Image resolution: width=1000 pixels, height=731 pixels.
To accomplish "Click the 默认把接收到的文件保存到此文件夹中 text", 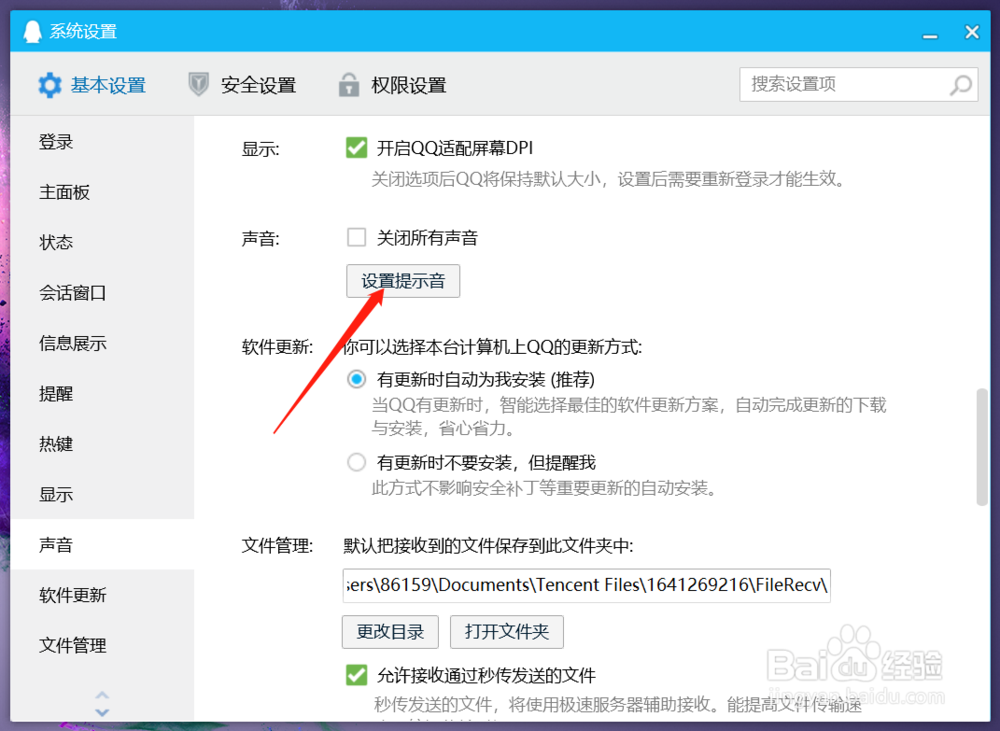I will pos(488,545).
